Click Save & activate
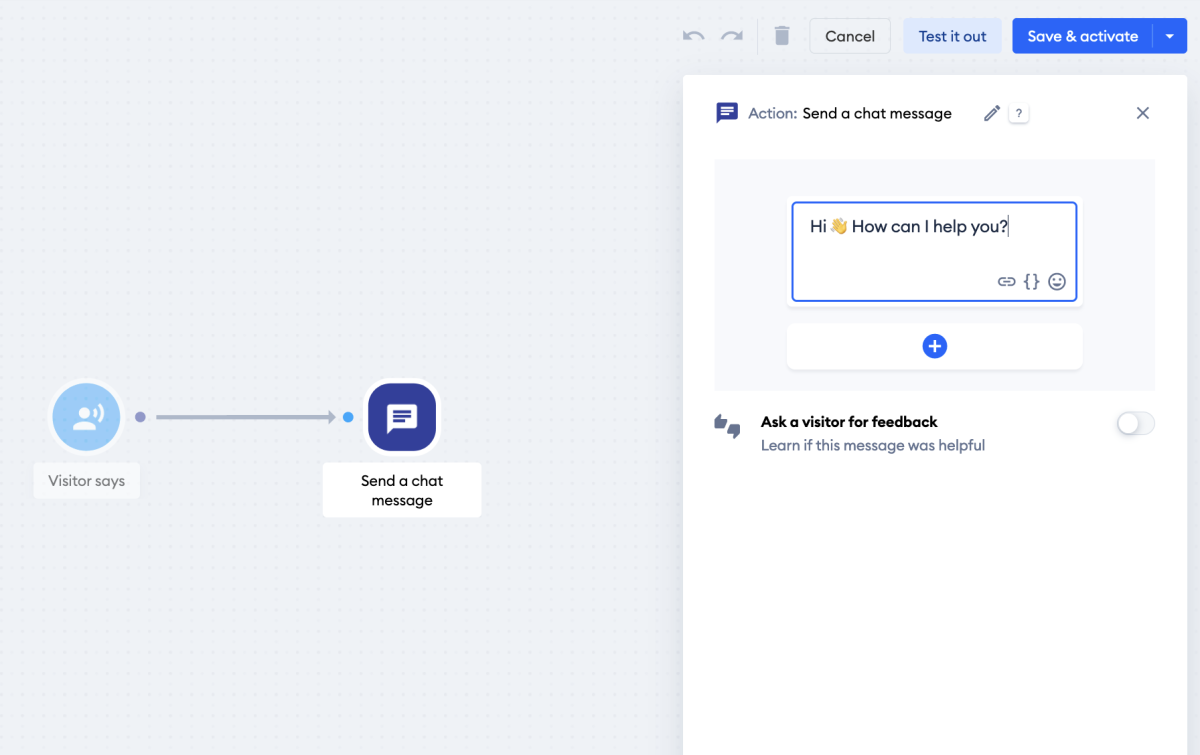Image resolution: width=1200 pixels, height=755 pixels. tap(1081, 35)
